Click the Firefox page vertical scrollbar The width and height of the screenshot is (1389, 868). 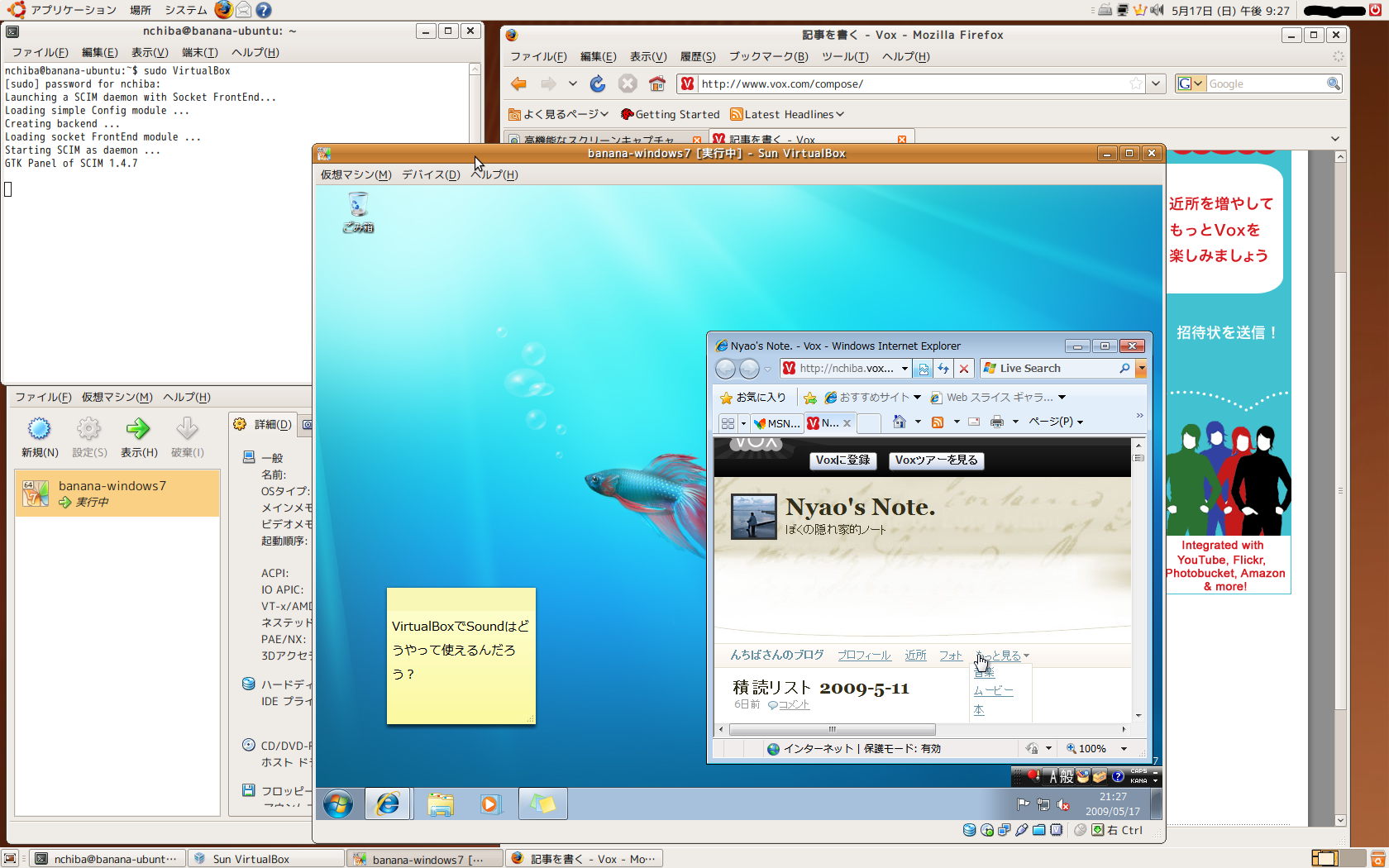coord(1340,488)
